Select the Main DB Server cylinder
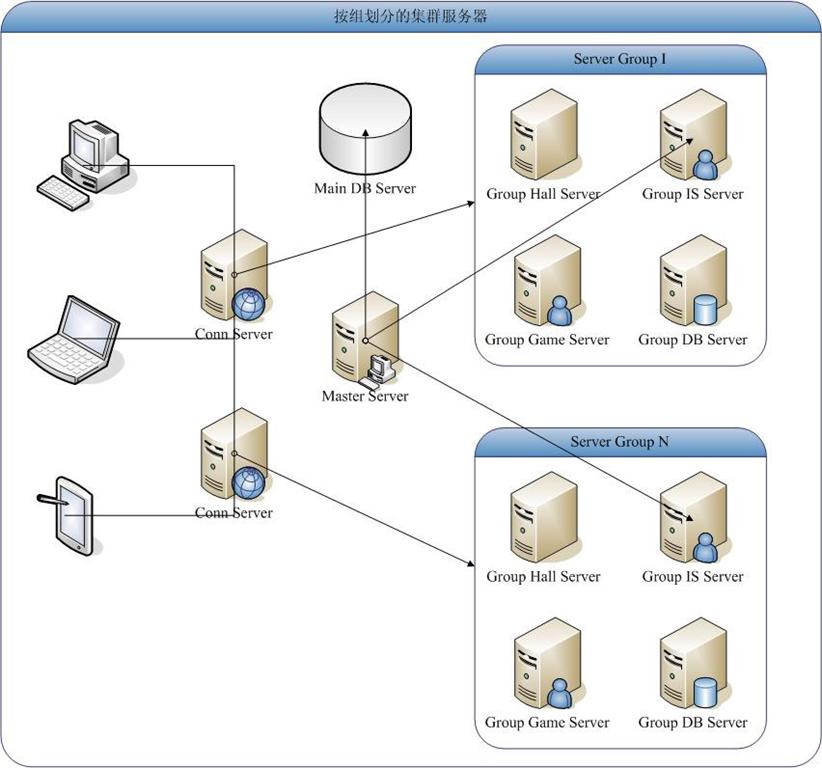Viewport: 822px width, 768px height. pyautogui.click(x=365, y=129)
